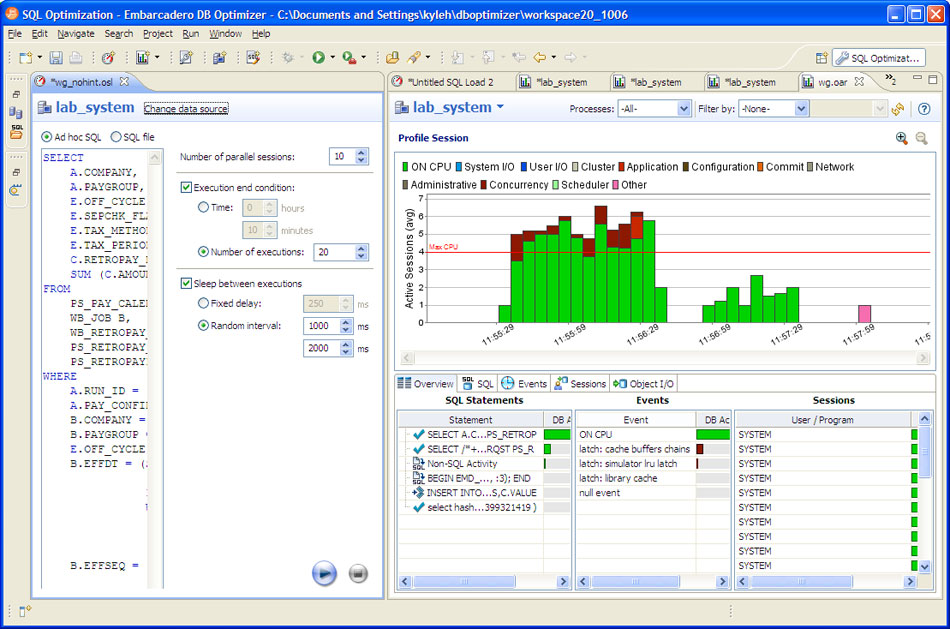Open the Project menu
The image size is (950, 629).
click(x=158, y=34)
